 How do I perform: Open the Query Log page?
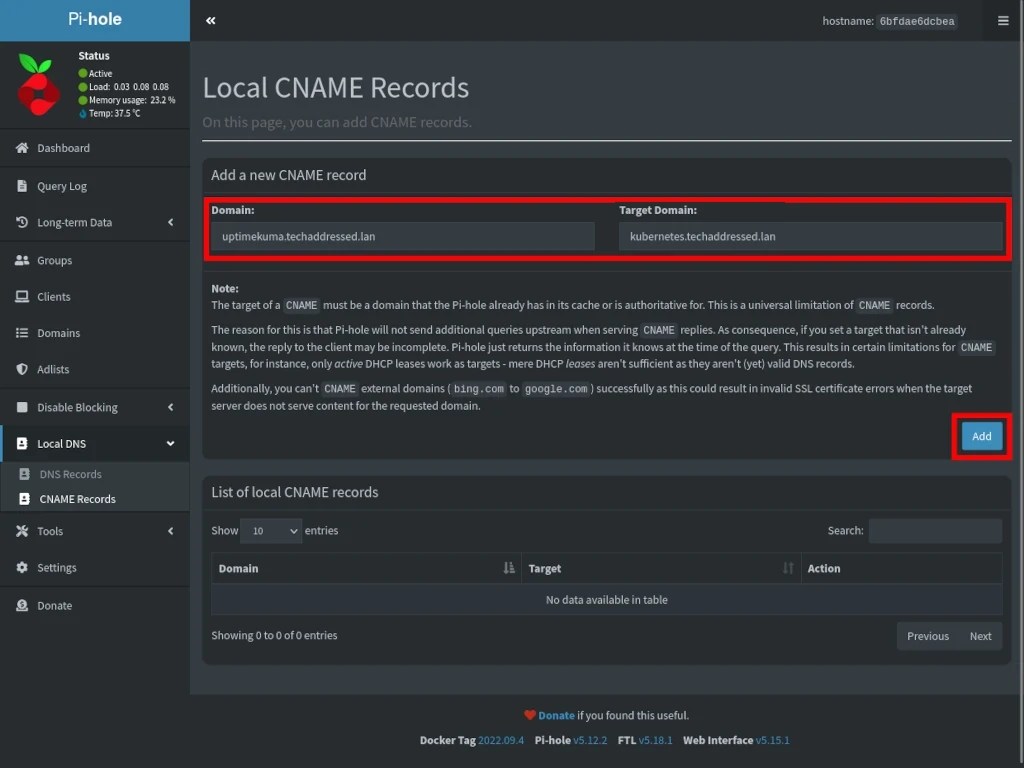pyautogui.click(x=60, y=185)
